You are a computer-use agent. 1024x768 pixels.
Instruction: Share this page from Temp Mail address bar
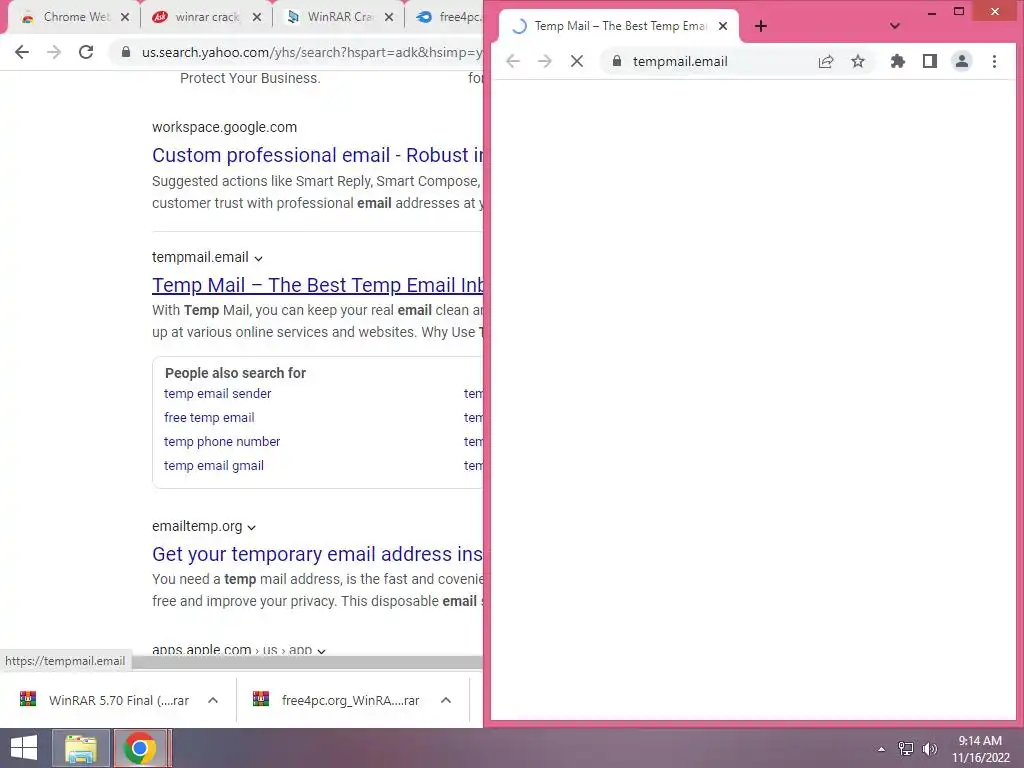pos(826,61)
